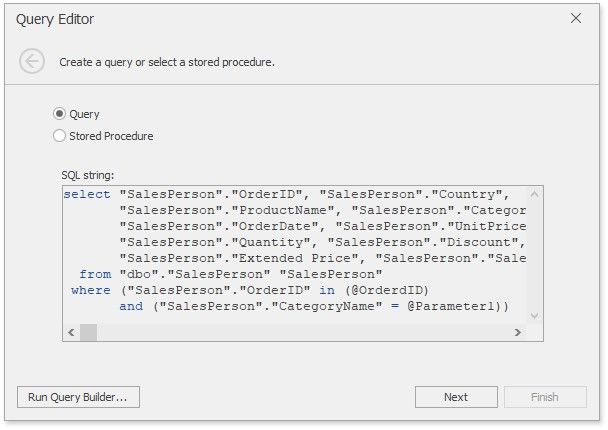Click the Query Editor title bar text
The image size is (608, 430).
click(55, 19)
